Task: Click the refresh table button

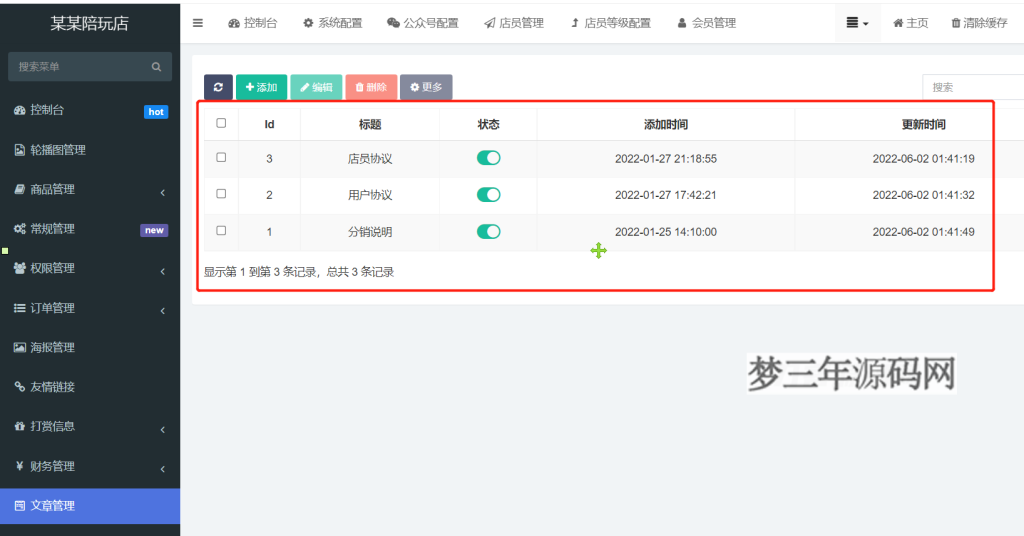Action: [218, 87]
